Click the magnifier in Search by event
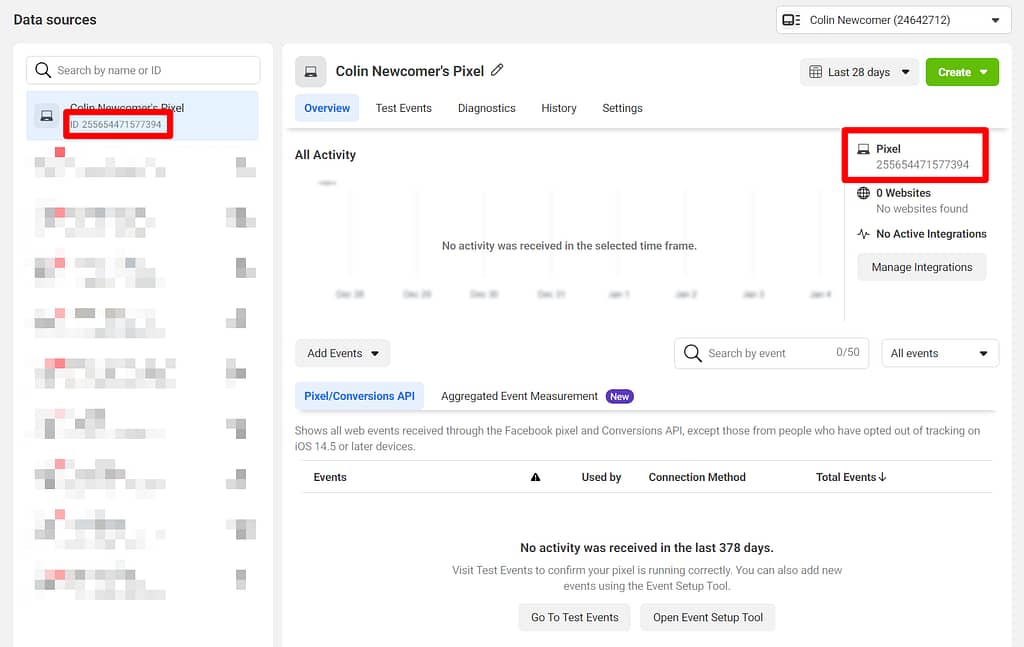The width and height of the screenshot is (1024, 647). [x=692, y=353]
